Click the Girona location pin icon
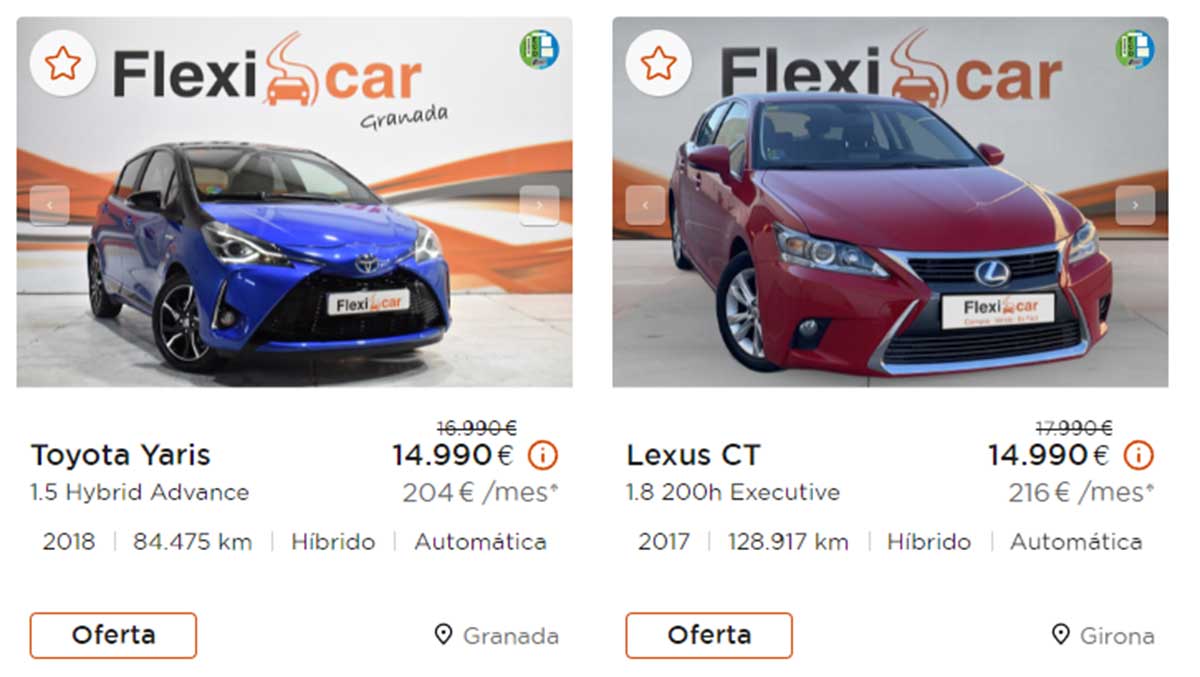Image resolution: width=1200 pixels, height=677 pixels. [1061, 635]
